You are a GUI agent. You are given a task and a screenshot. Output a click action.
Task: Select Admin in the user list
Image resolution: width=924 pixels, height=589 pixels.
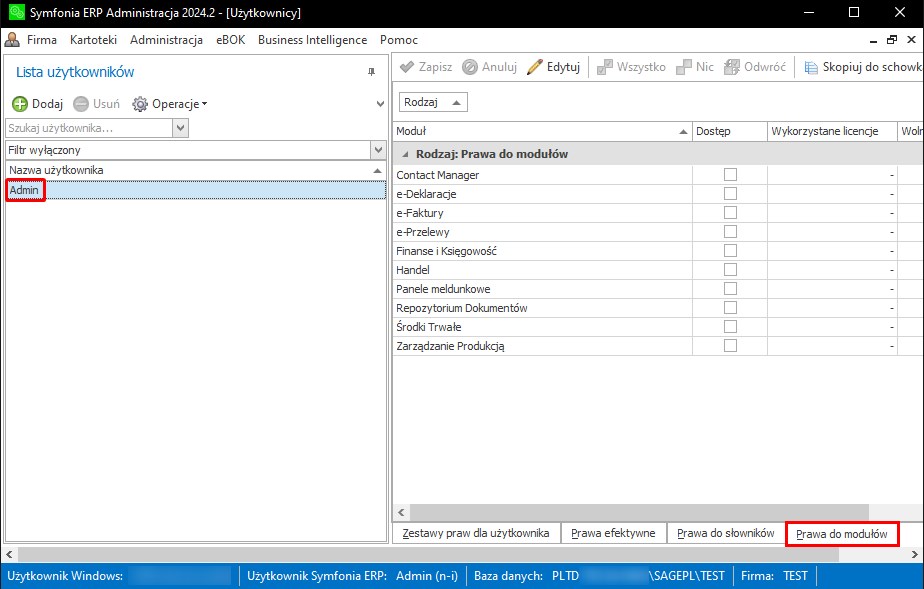[x=196, y=190]
